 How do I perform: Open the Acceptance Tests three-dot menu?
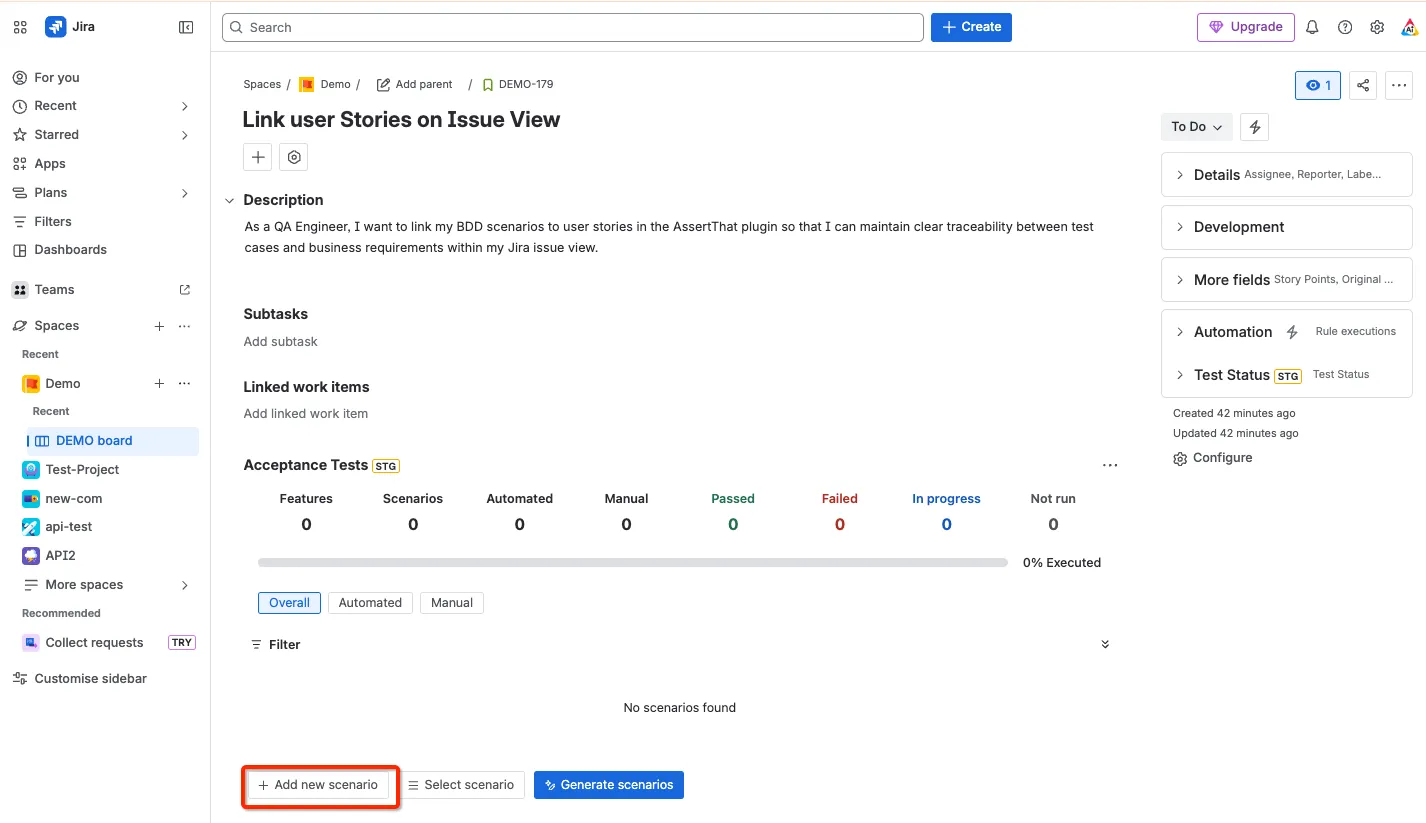1109,465
